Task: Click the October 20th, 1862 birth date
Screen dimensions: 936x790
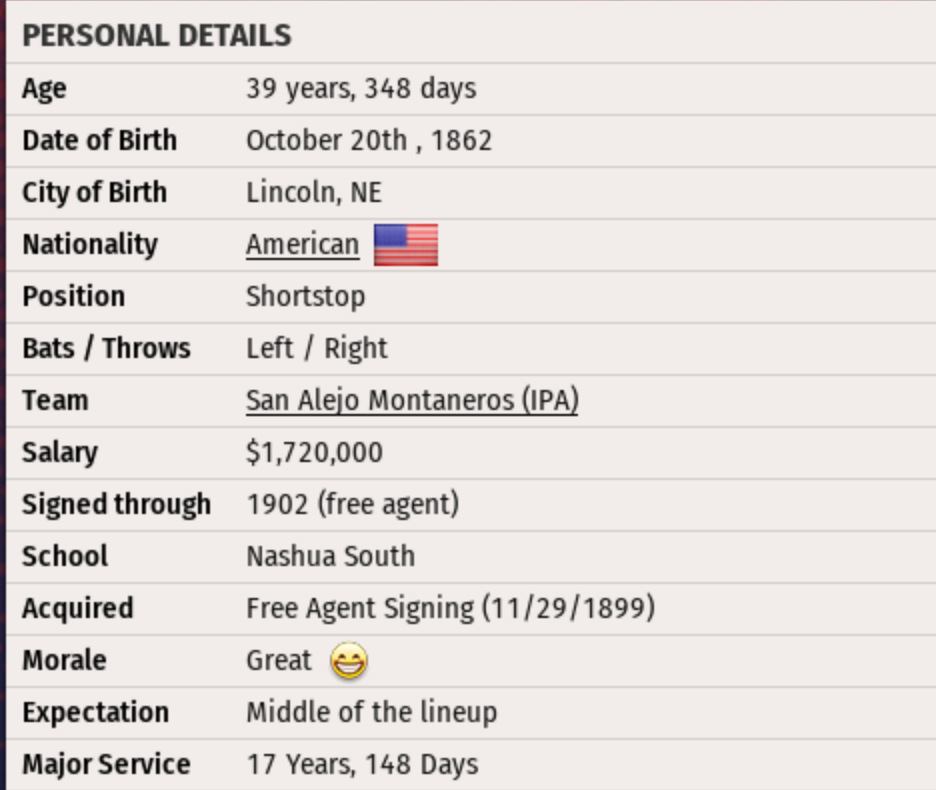Action: 369,141
